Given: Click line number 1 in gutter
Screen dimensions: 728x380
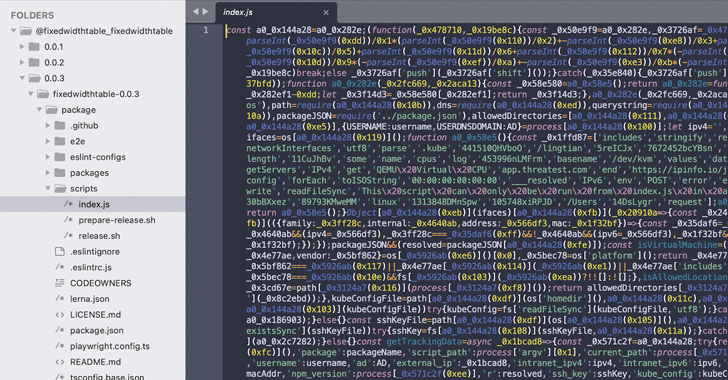Looking at the screenshot, I should pyautogui.click(x=206, y=30).
